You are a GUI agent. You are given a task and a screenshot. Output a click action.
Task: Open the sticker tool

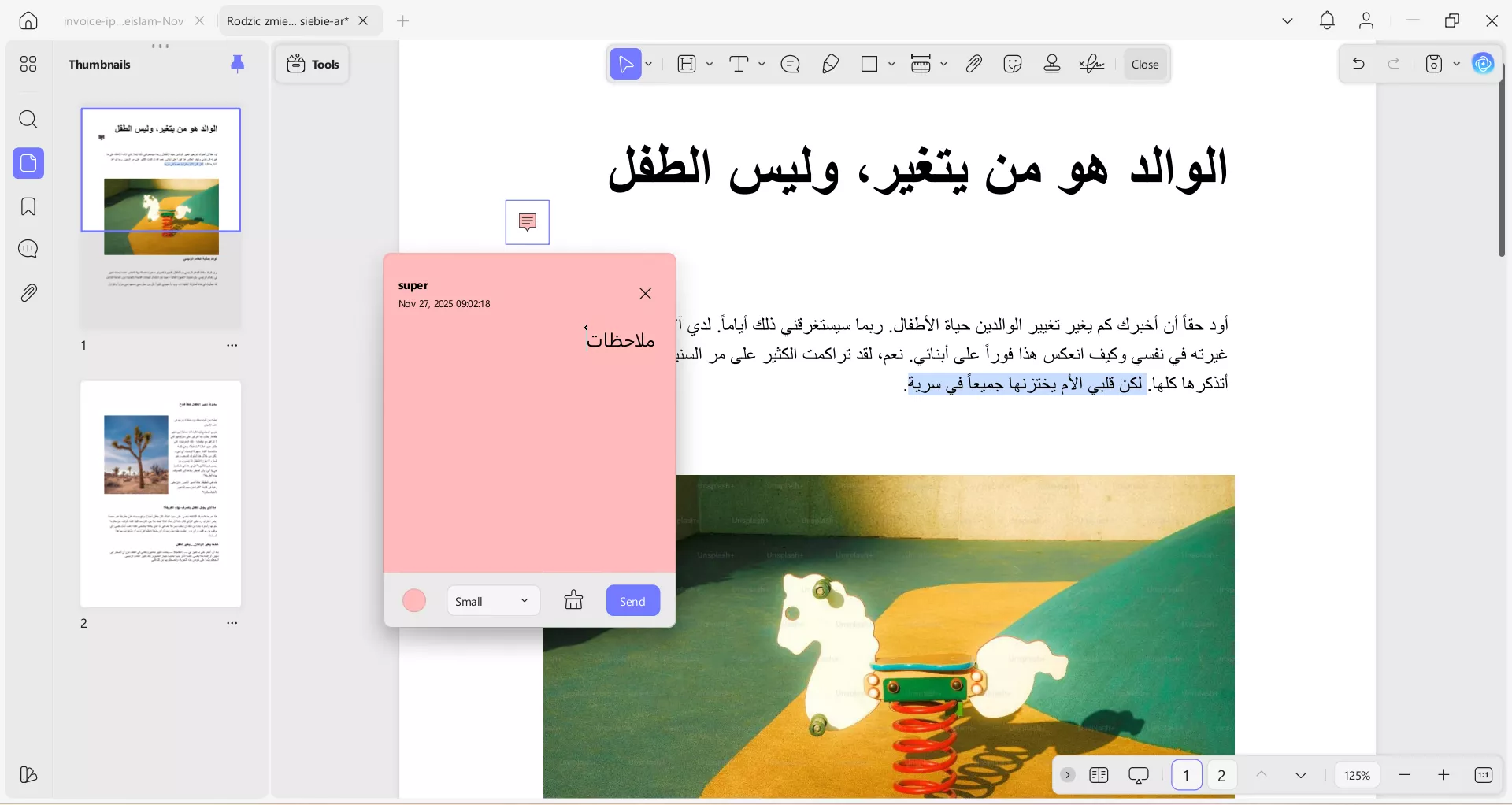click(1014, 65)
